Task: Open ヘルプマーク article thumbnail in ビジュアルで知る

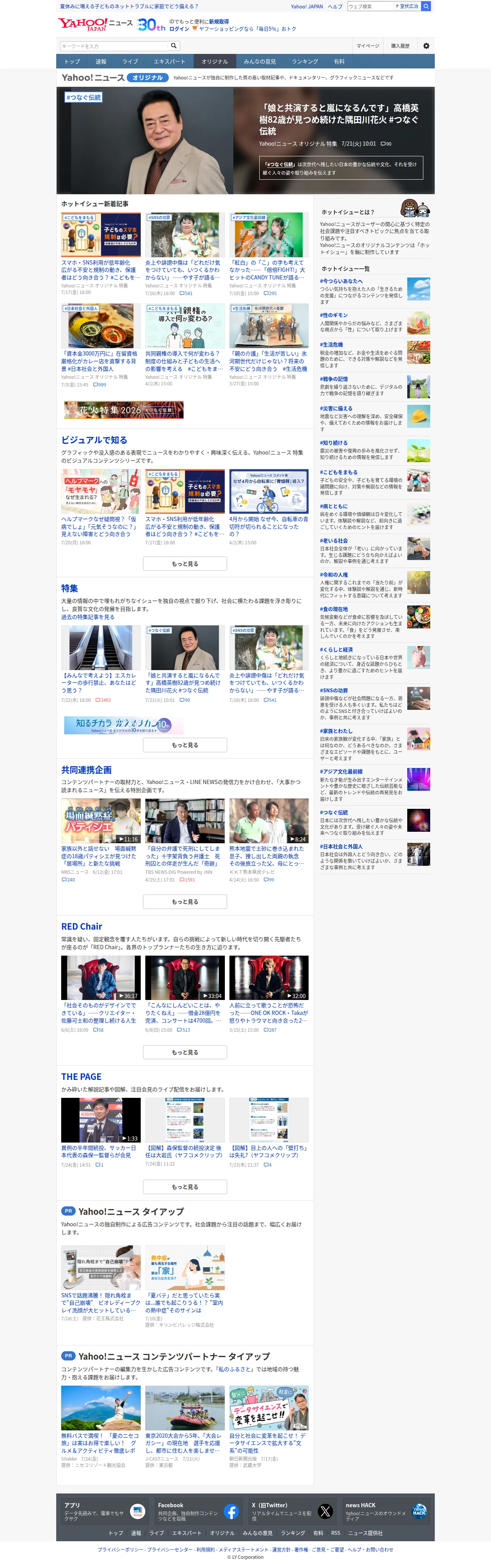Action: [101, 491]
